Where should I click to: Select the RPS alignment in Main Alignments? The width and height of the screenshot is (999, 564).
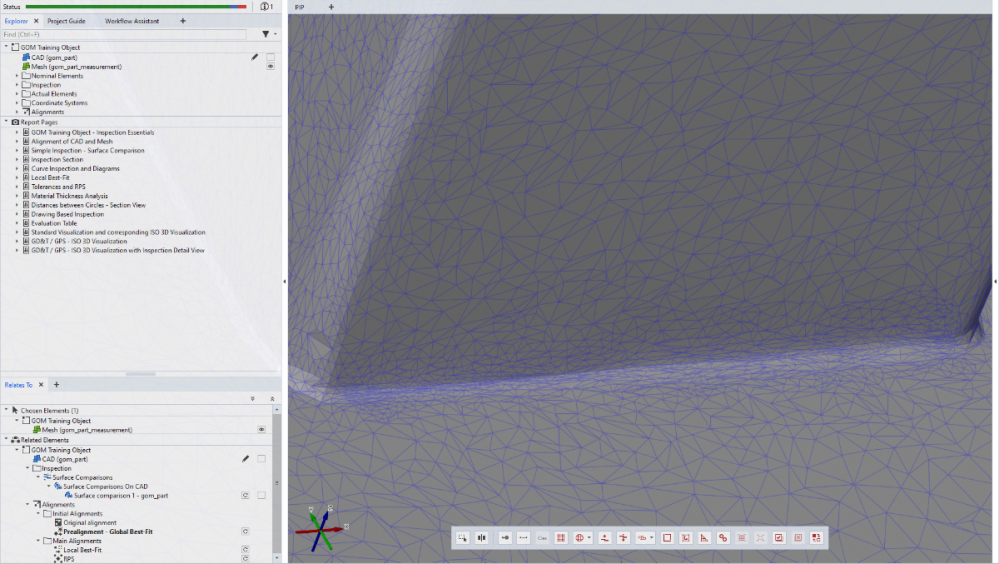(x=69, y=559)
